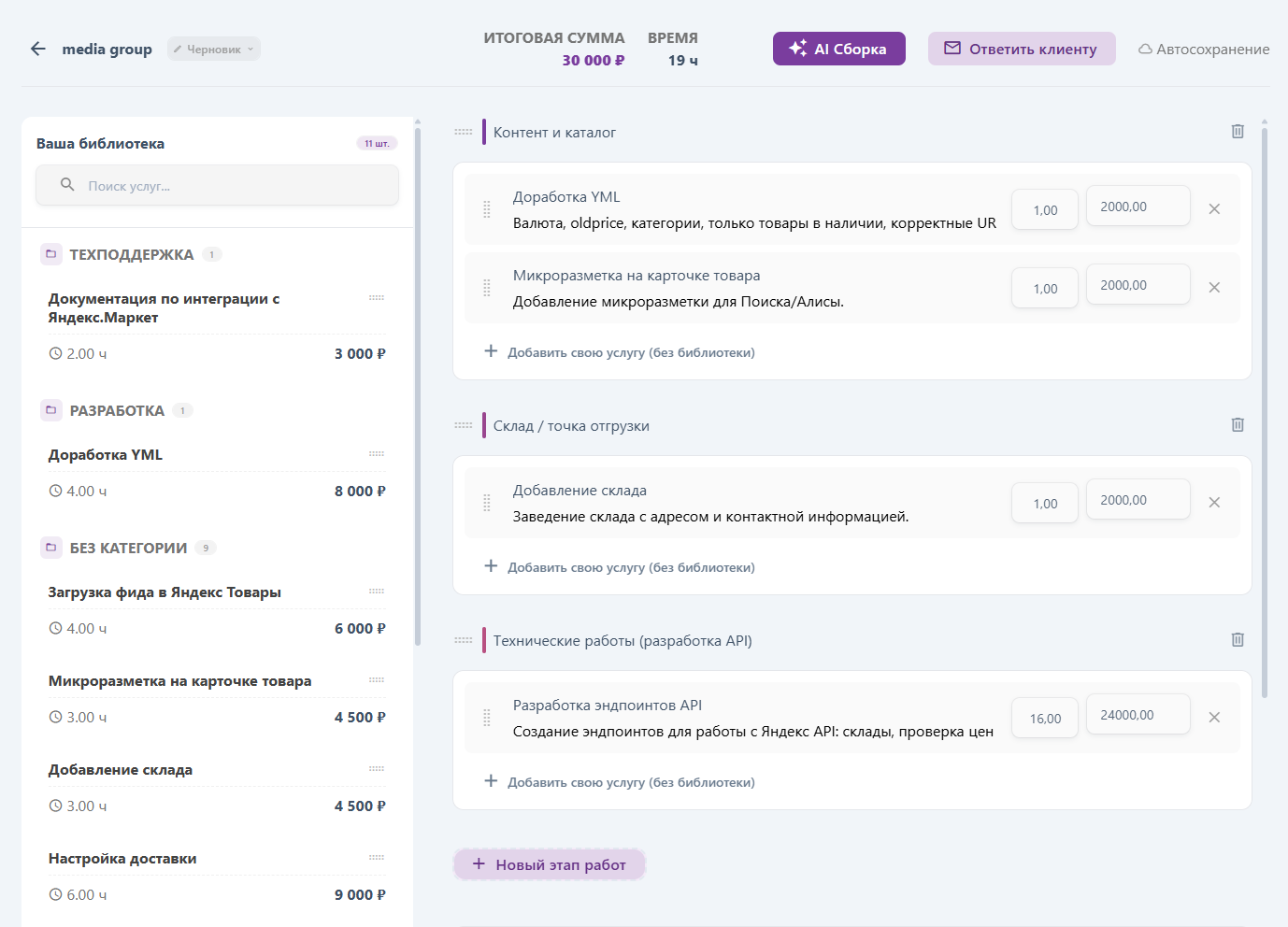1288x927 pixels.
Task: Edit price field of Доработка YML row
Action: tap(1138, 207)
